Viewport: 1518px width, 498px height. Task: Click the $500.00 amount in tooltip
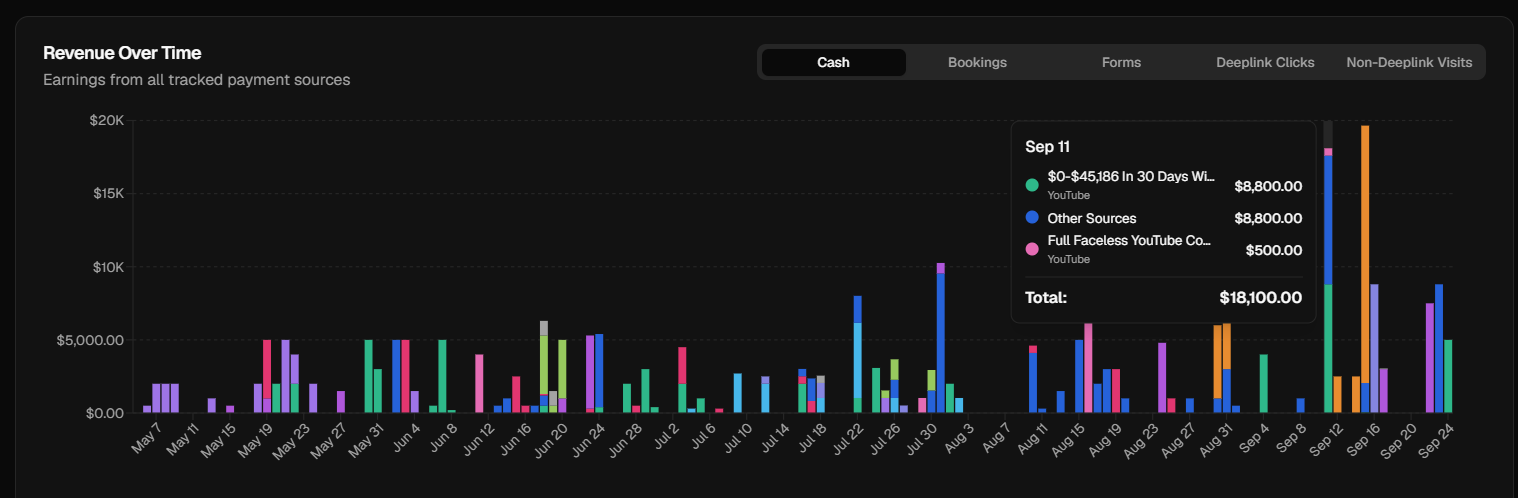tap(1274, 250)
